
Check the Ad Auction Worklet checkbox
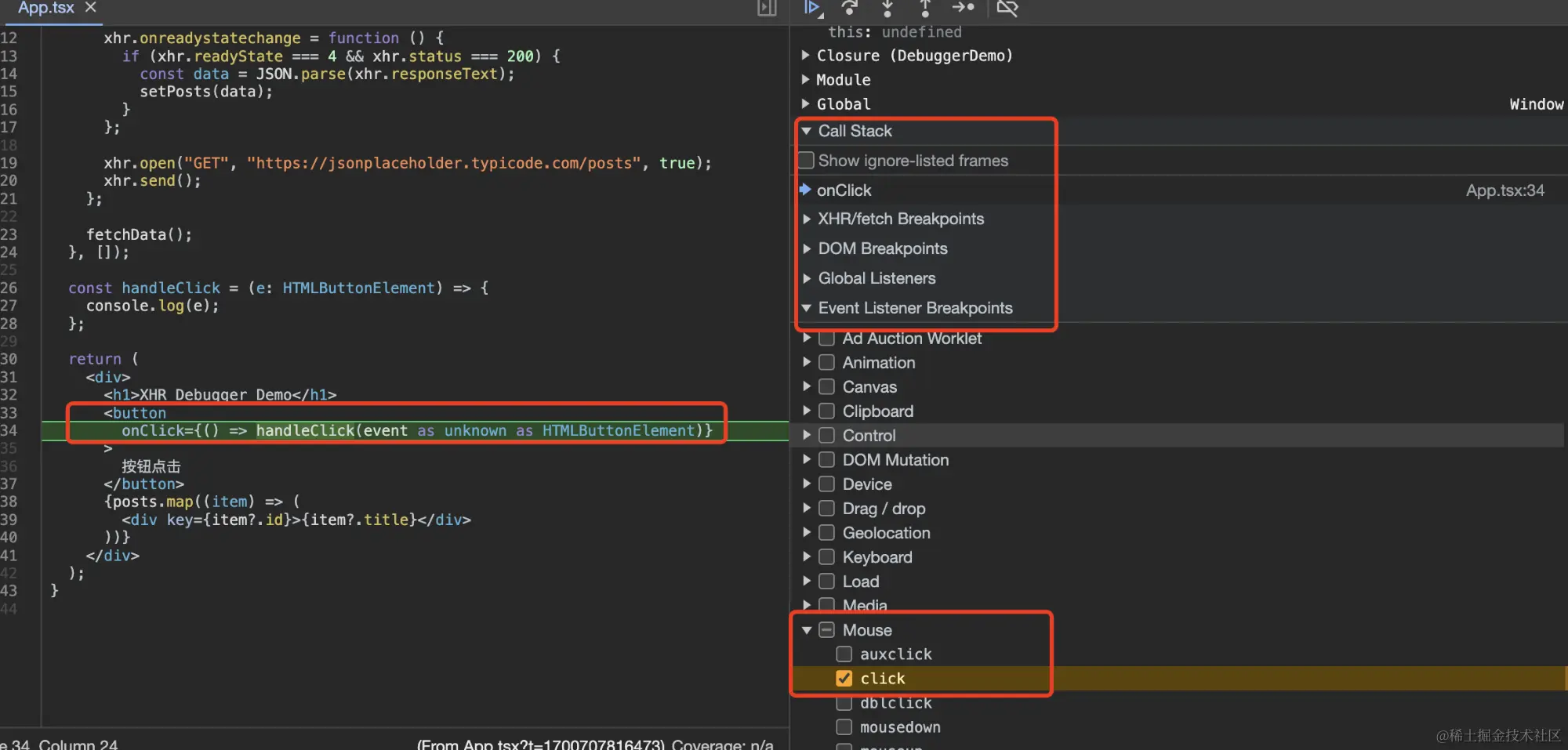pyautogui.click(x=826, y=339)
